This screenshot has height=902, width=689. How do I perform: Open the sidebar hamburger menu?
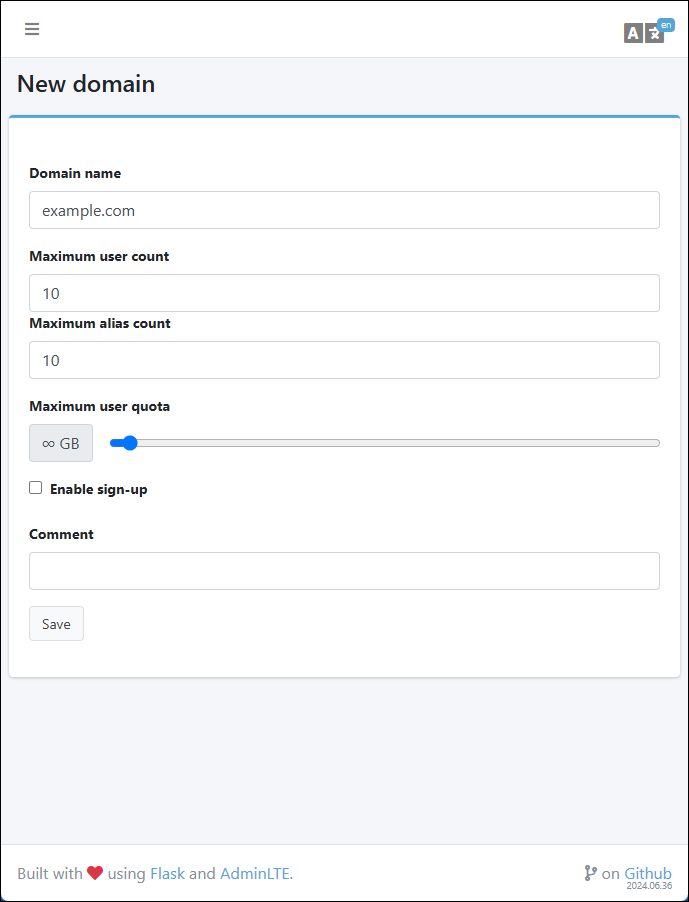tap(32, 29)
